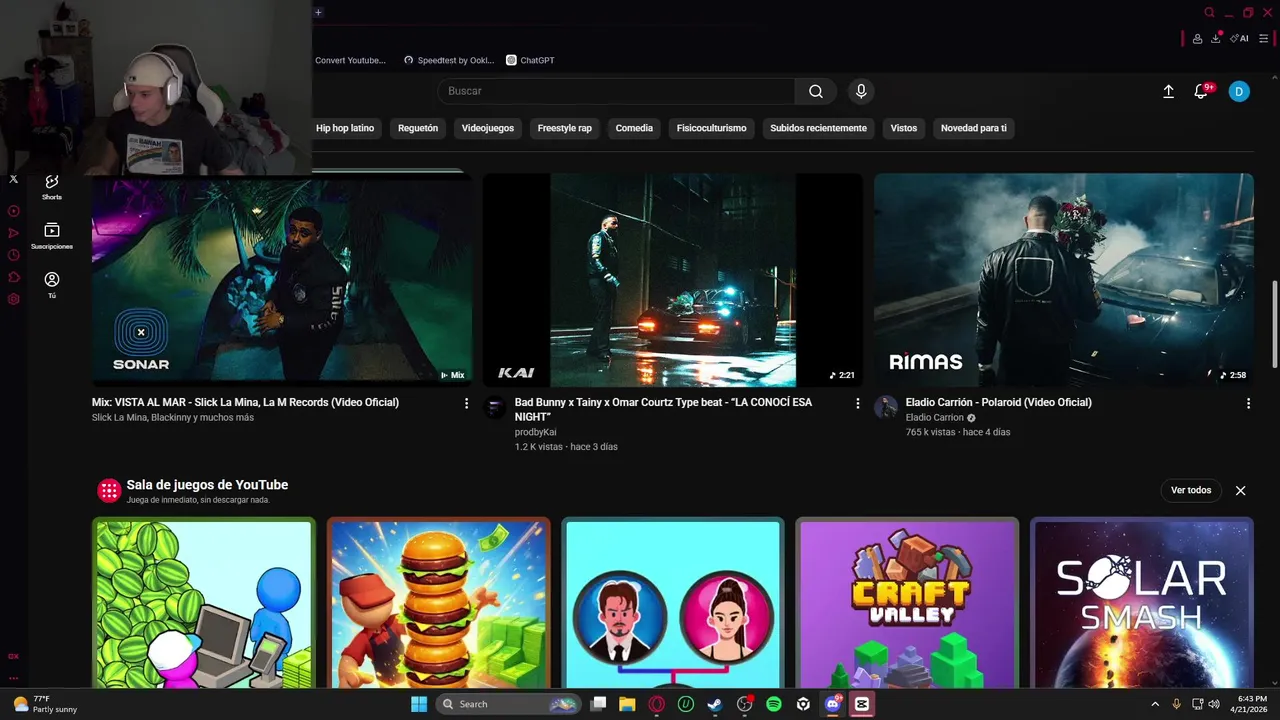The width and height of the screenshot is (1280, 720).
Task: Open the Solar Smash game card
Action: coord(1141,603)
